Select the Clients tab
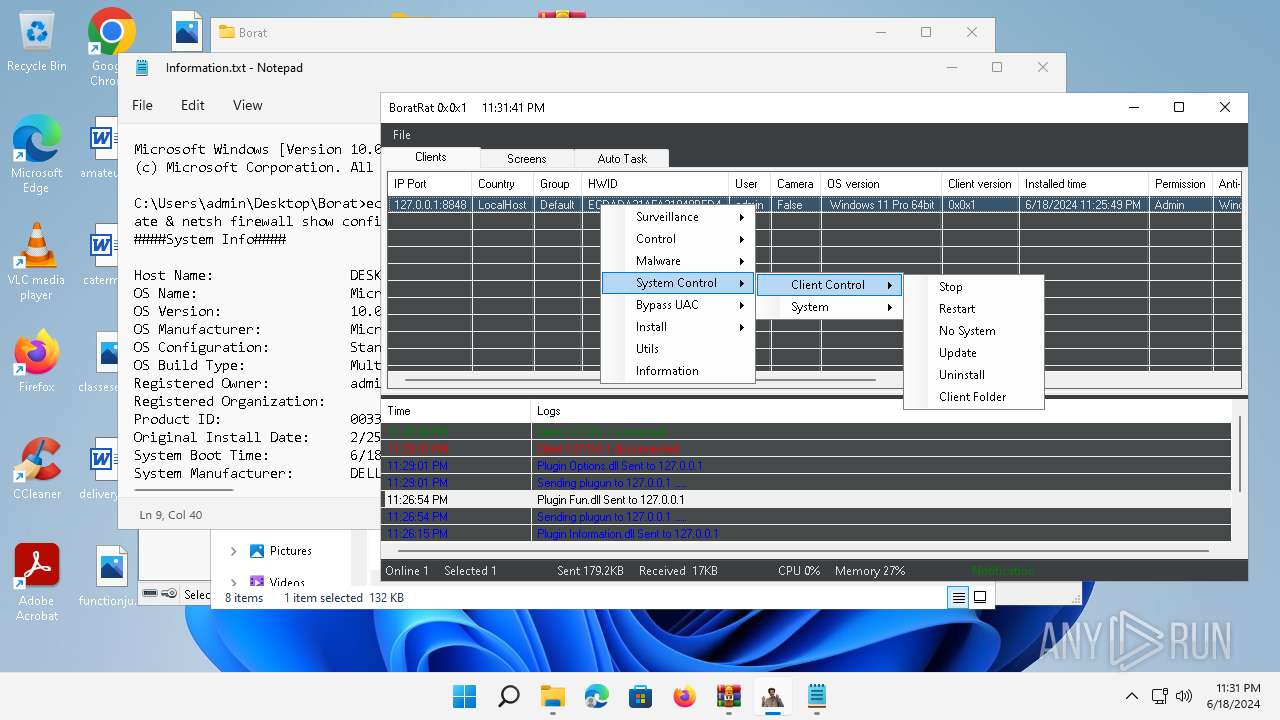The height and width of the screenshot is (720, 1280). (x=431, y=157)
